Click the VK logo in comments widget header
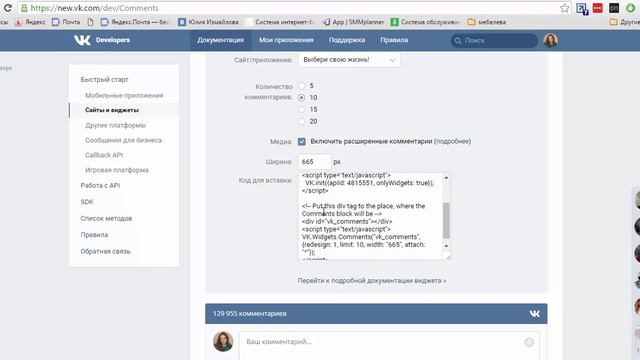Screen dimensions: 640x360 pyautogui.click(x=535, y=313)
